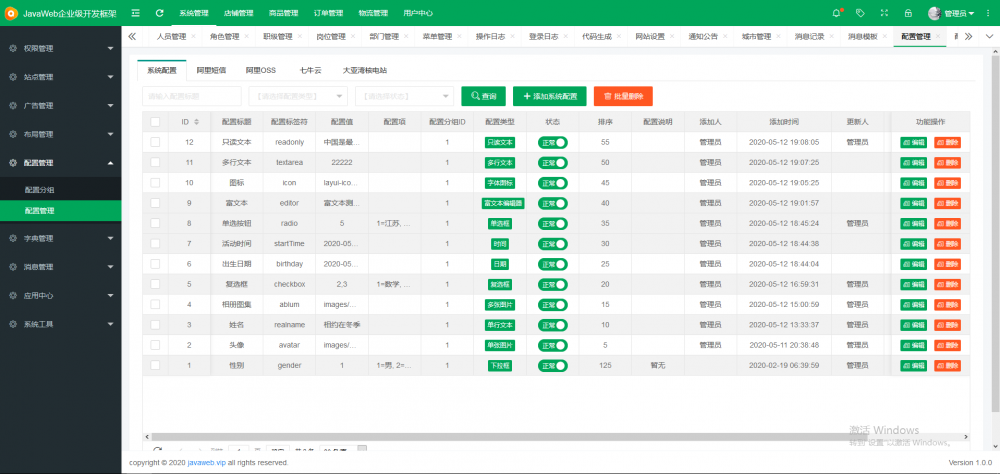The image size is (1000, 474).
Task: Click the user avatar image
Action: (934, 13)
